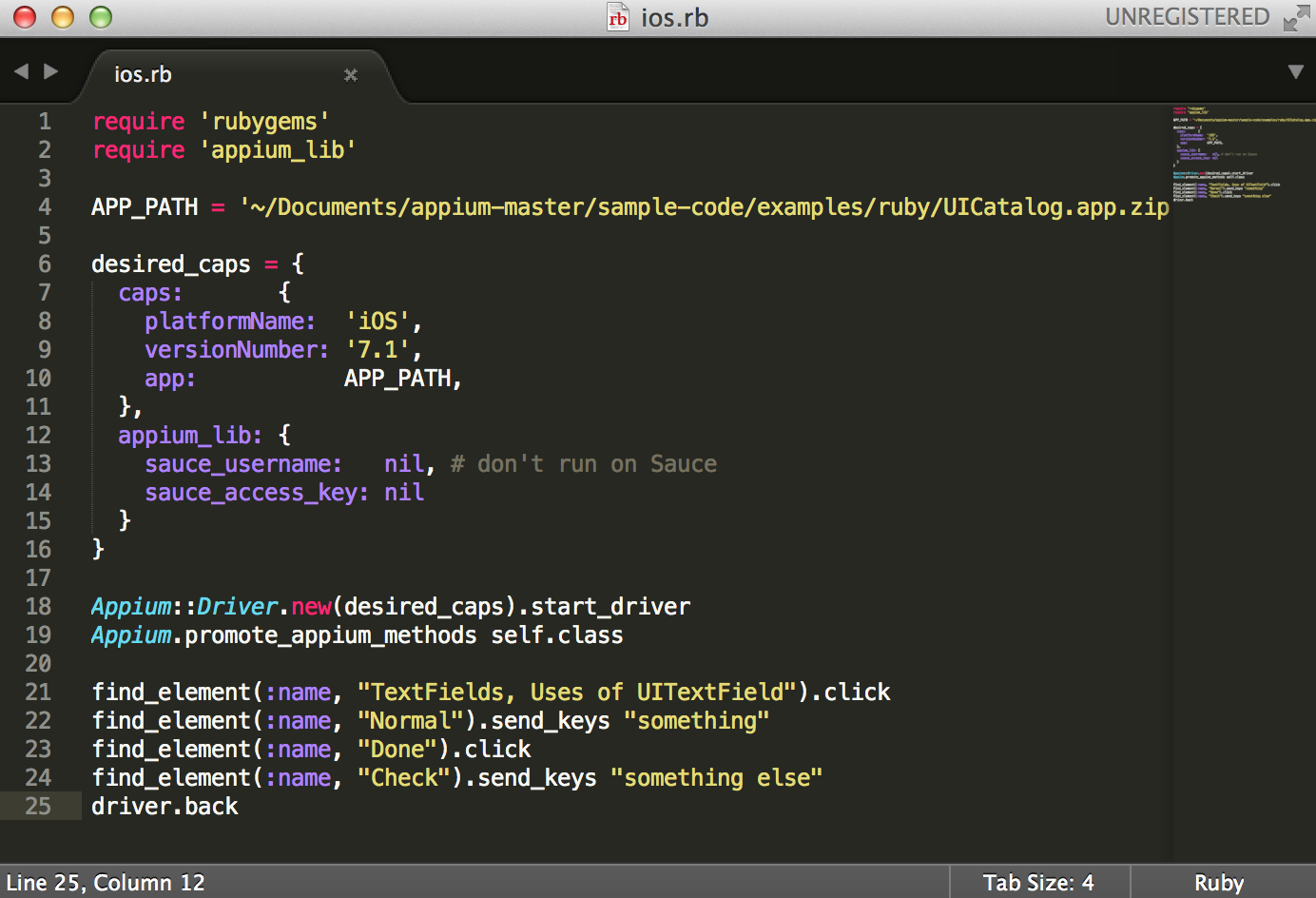Click line number 25 in gutter
Viewport: 1316px width, 898px height.
(x=38, y=806)
